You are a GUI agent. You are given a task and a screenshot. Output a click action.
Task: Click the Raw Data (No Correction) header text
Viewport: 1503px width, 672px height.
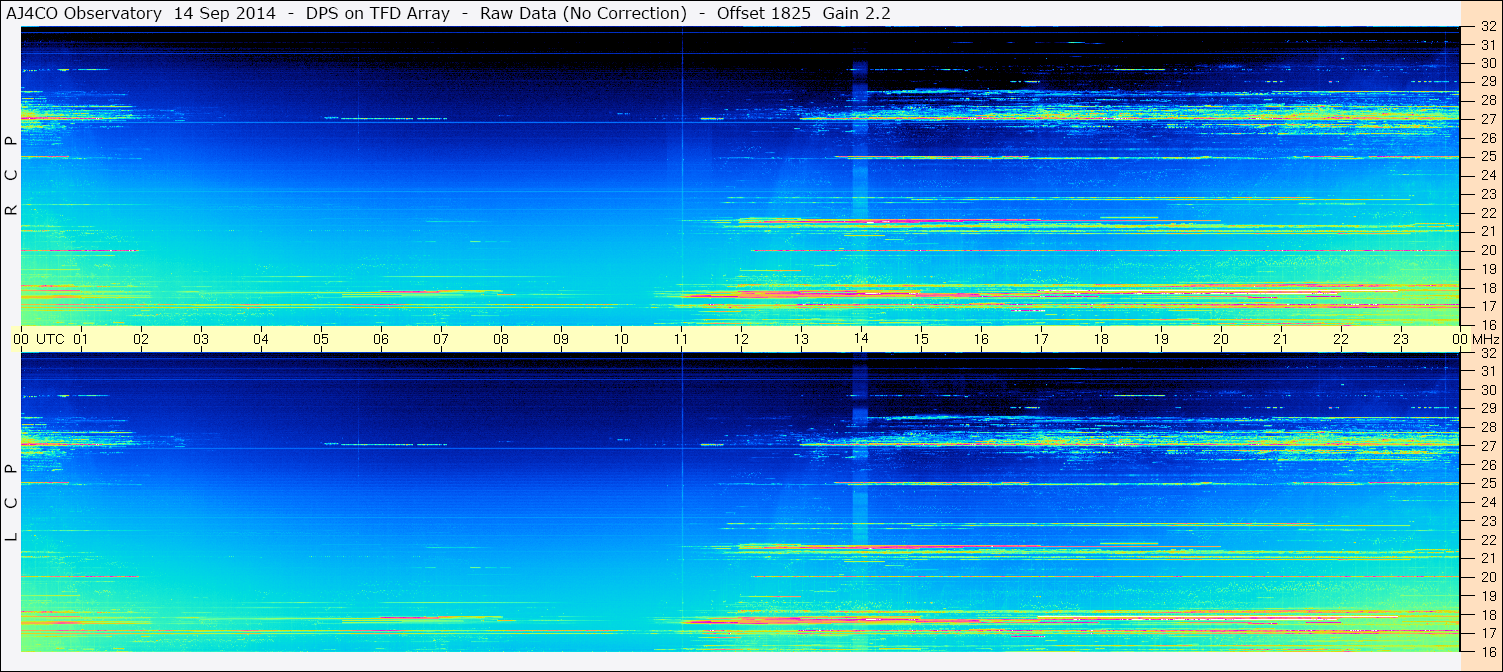coord(583,13)
